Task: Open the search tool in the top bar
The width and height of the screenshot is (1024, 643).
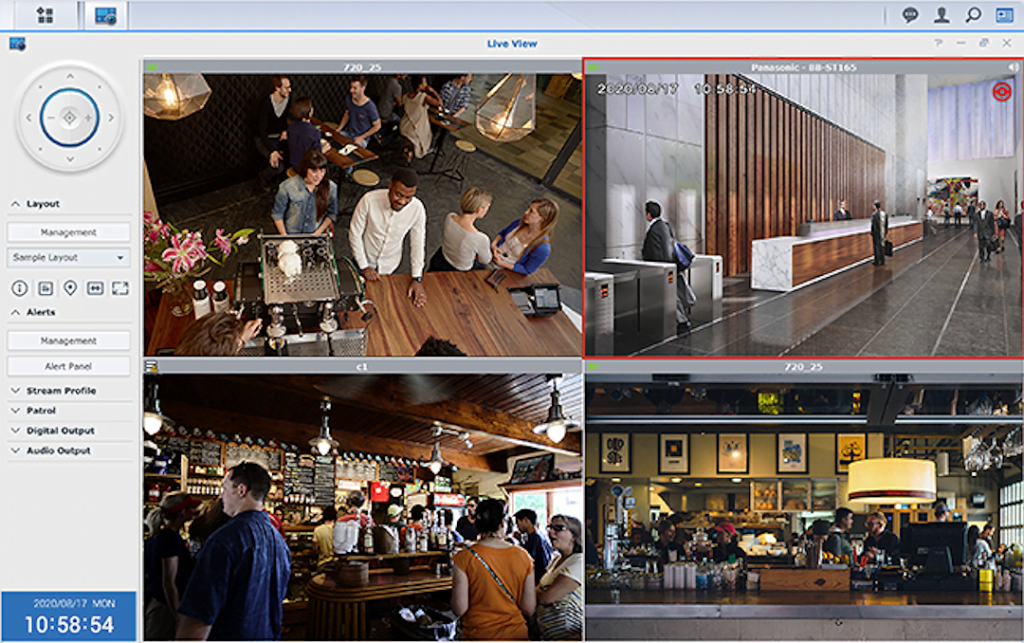Action: pyautogui.click(x=972, y=15)
